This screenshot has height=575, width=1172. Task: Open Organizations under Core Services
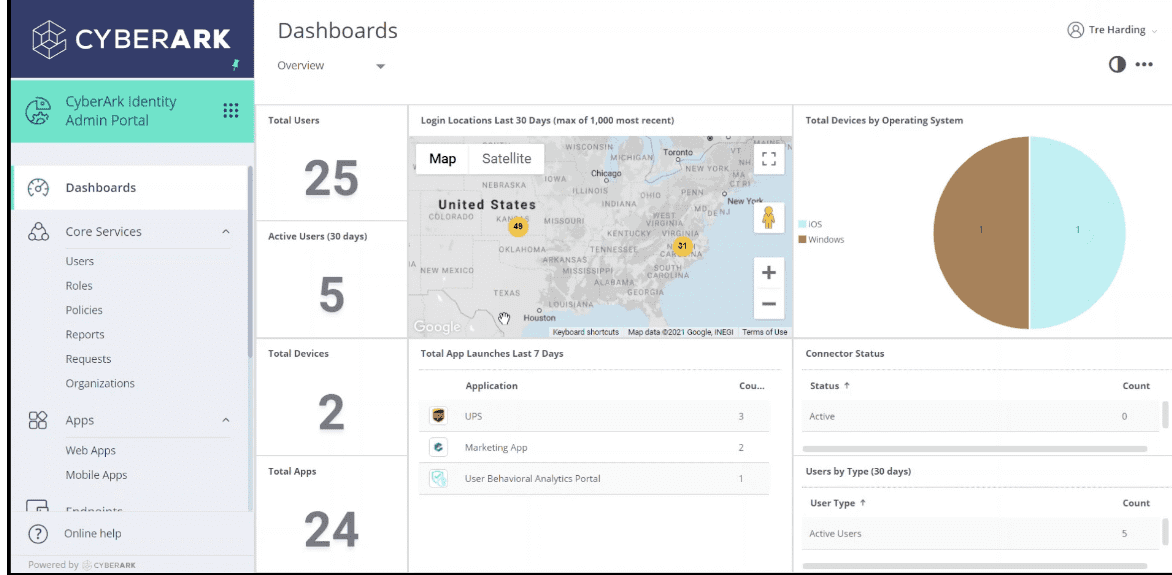pos(100,384)
